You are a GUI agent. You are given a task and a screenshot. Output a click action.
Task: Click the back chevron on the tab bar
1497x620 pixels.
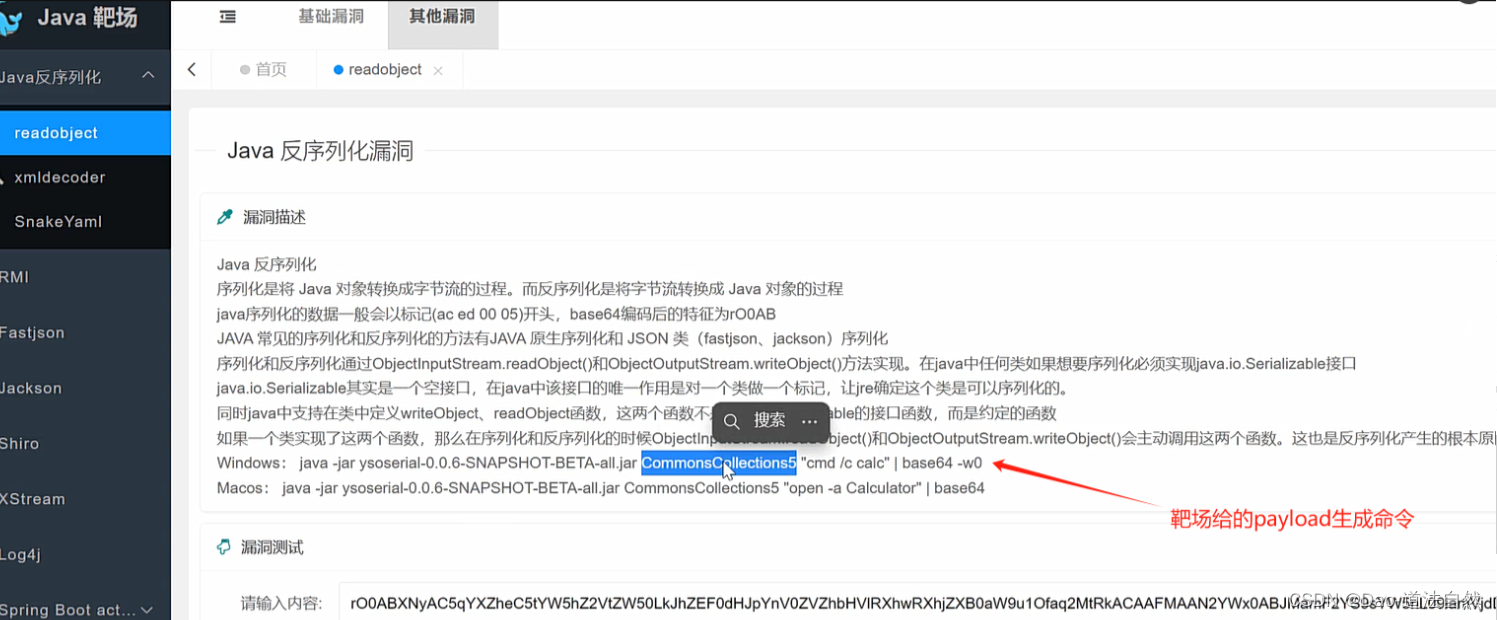tap(191, 69)
